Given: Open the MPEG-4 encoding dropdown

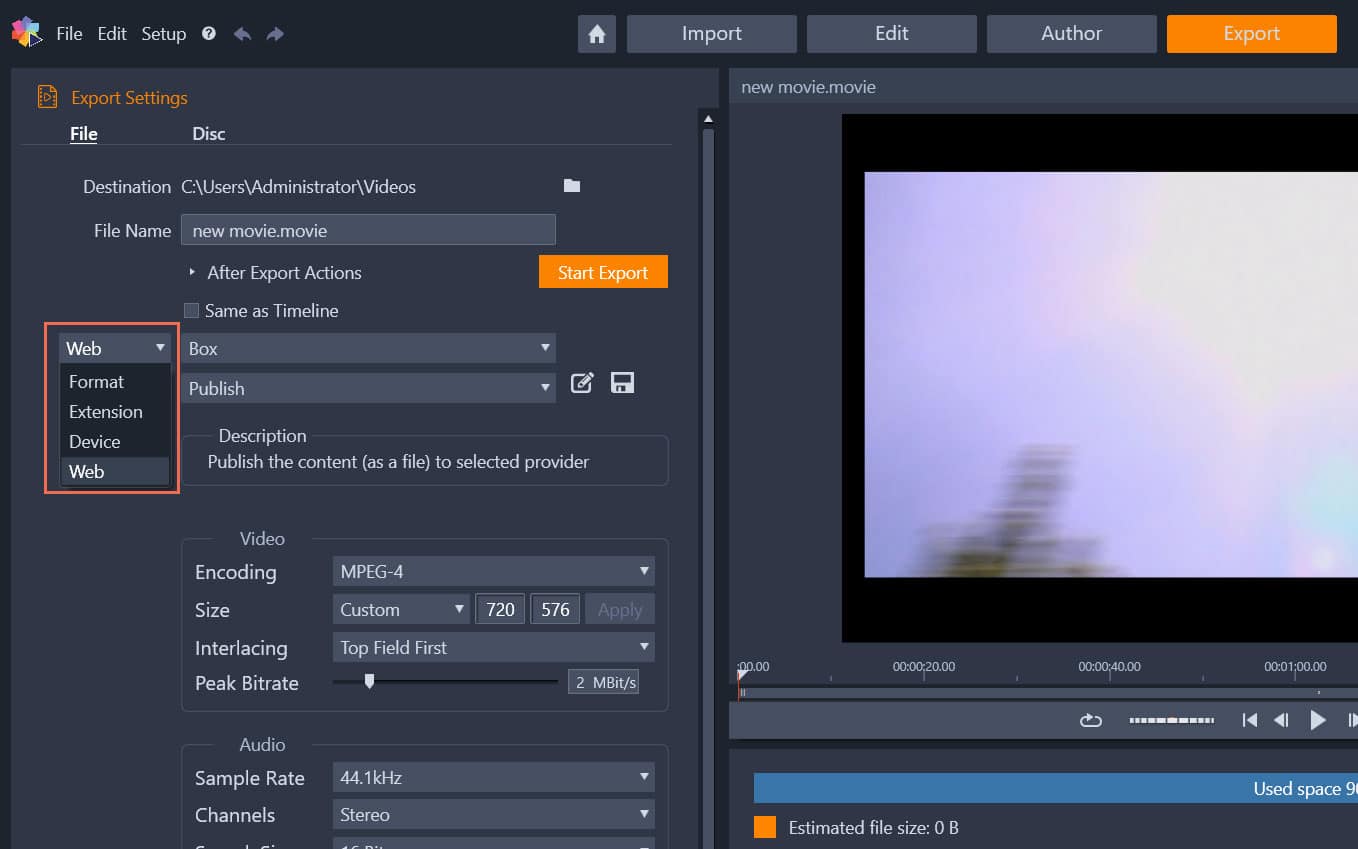Looking at the screenshot, I should pos(494,572).
